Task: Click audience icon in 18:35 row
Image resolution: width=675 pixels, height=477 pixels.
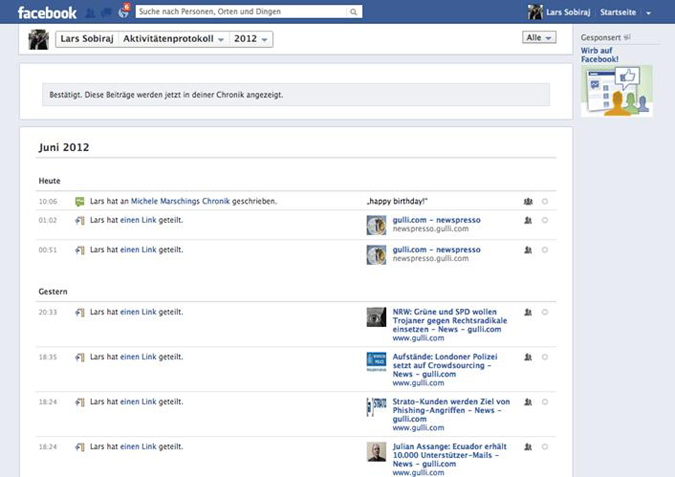Action: pos(528,357)
